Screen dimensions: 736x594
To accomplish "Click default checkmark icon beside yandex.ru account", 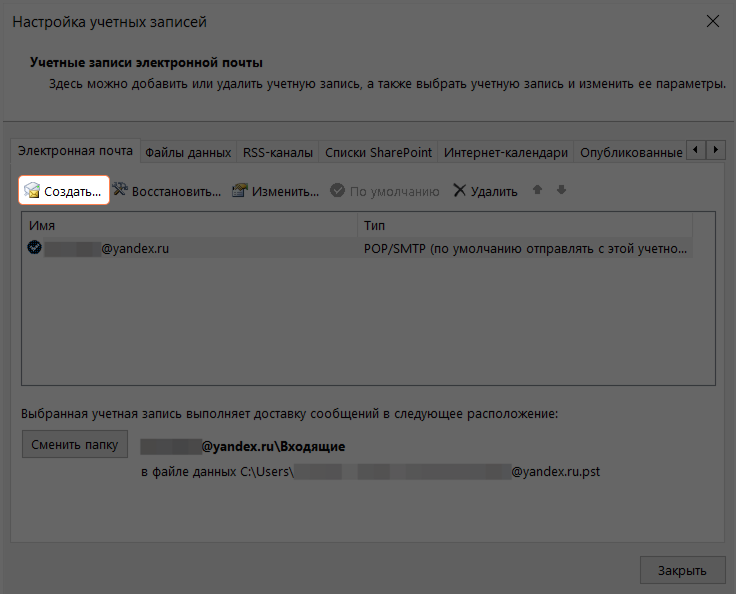I will click(35, 248).
